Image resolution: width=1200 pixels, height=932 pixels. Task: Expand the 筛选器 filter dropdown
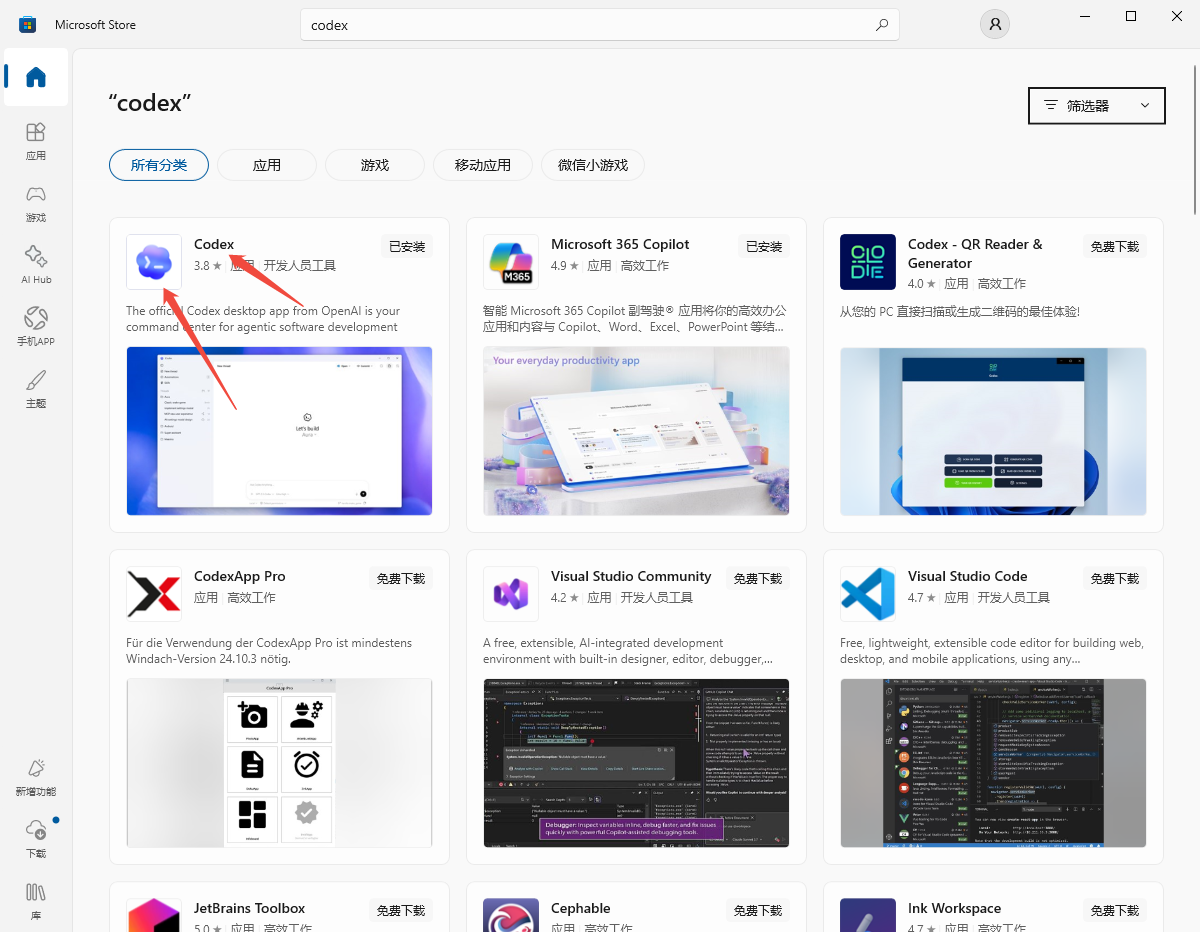(x=1096, y=105)
